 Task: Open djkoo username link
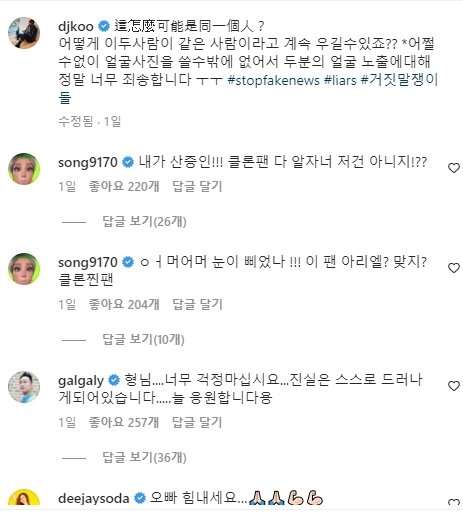point(76,26)
